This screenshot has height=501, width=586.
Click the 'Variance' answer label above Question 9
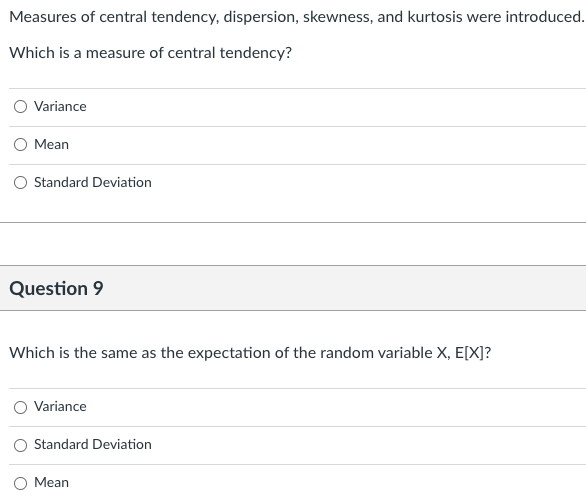pos(60,106)
